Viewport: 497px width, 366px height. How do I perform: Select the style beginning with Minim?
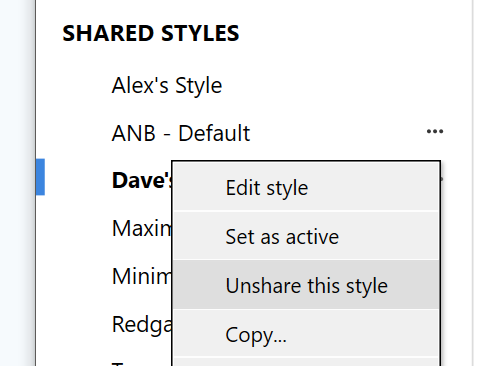click(142, 276)
